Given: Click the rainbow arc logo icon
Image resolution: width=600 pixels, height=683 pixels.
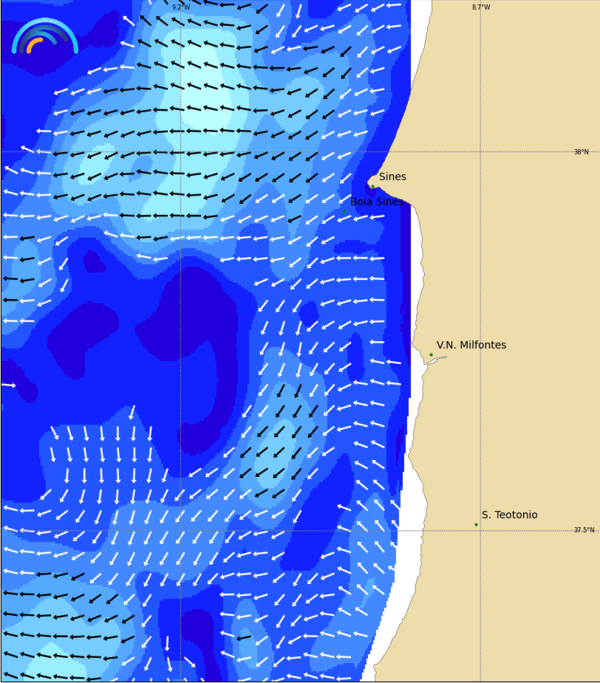Looking at the screenshot, I should (x=44, y=37).
